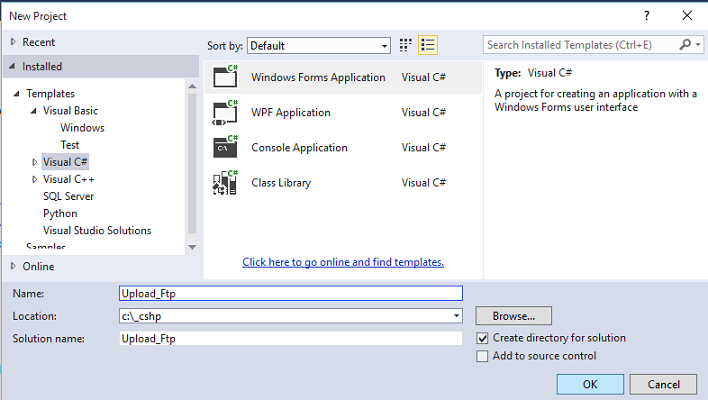Expand the Visual C++ tree node

(x=34, y=179)
